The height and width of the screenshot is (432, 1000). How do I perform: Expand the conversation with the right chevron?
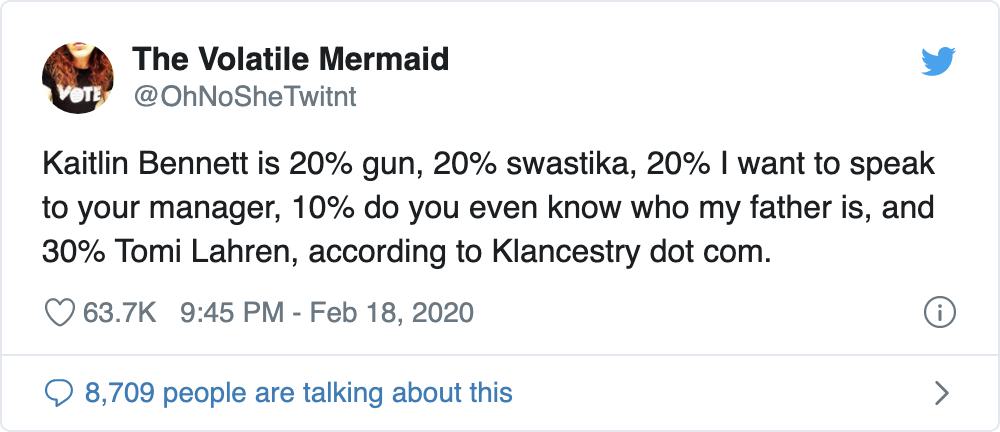pos(942,394)
